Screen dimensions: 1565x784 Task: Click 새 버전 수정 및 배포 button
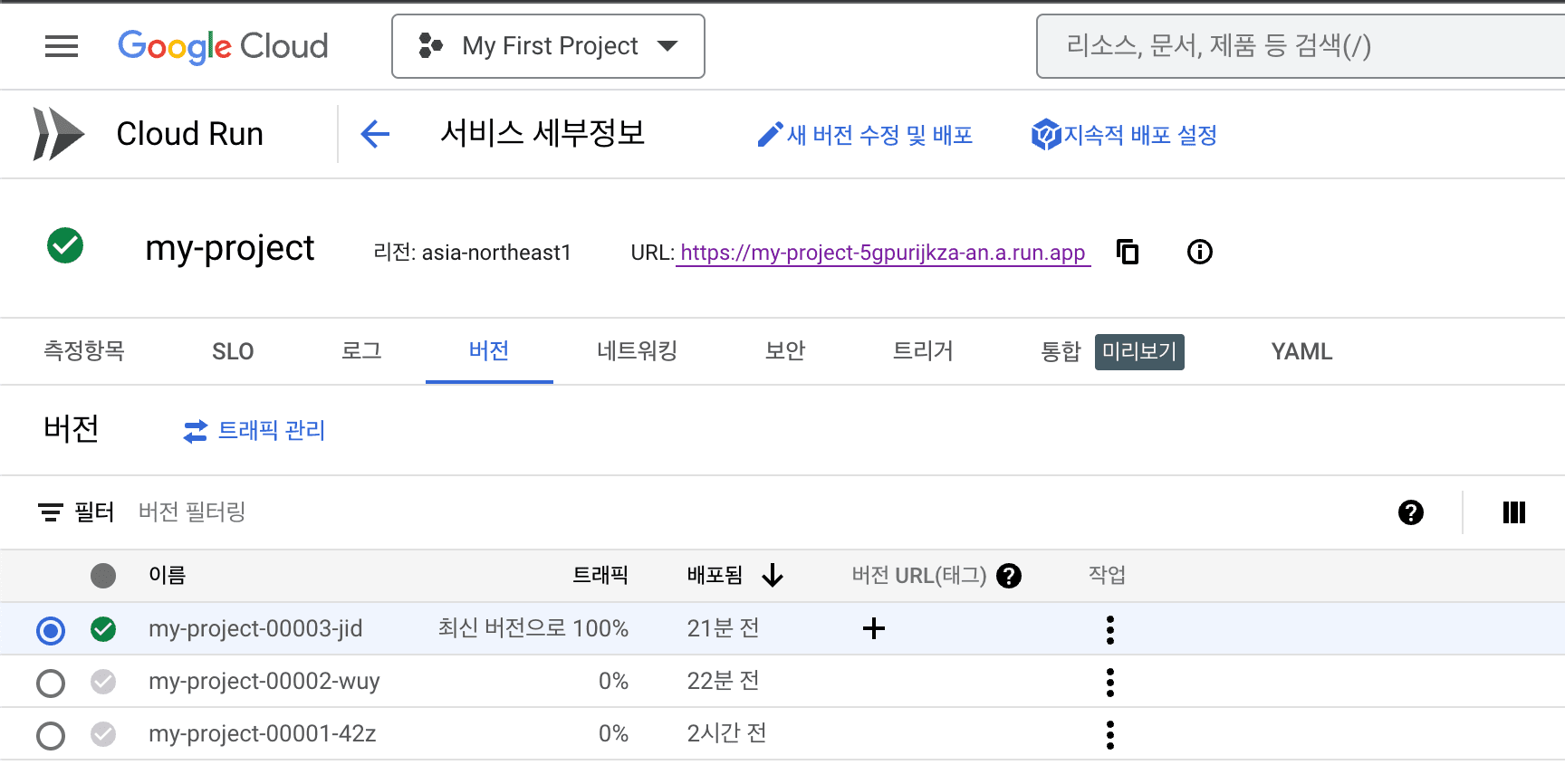point(866,135)
